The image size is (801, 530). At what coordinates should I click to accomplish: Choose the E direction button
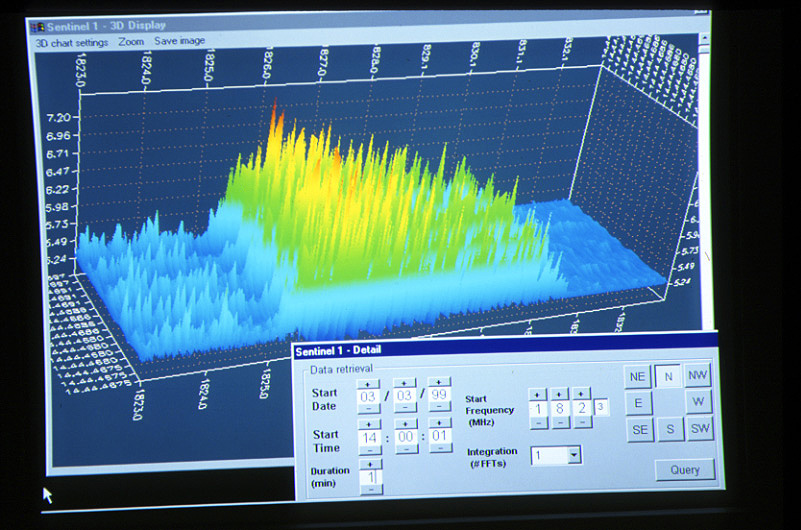pyautogui.click(x=639, y=403)
